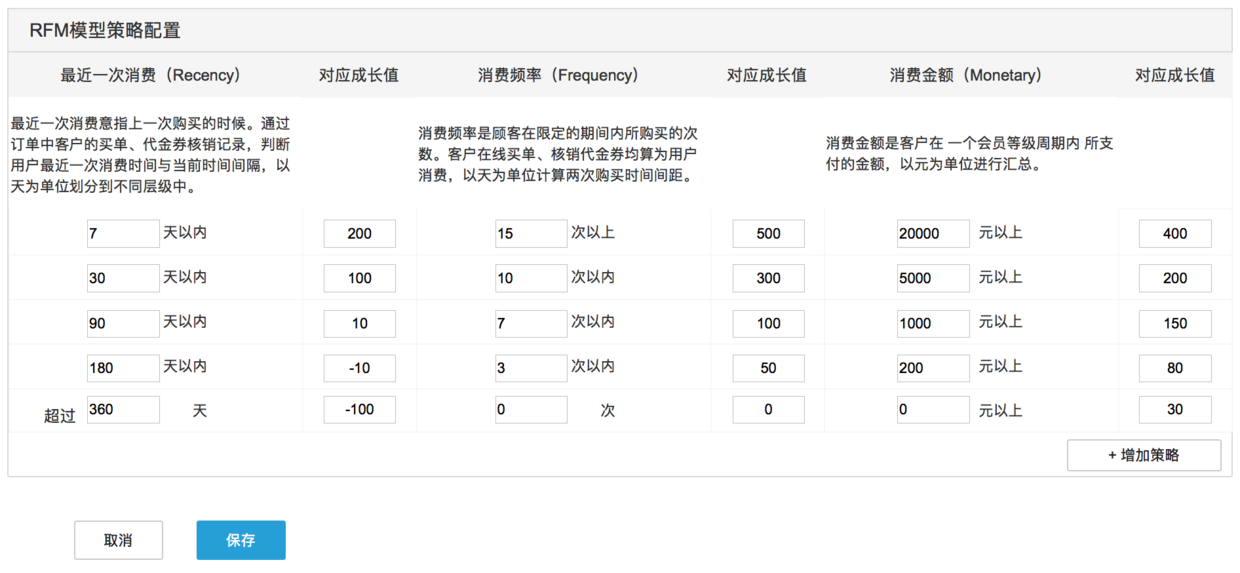
Task: Select the Frequency growth value field showing 300
Action: (x=768, y=279)
